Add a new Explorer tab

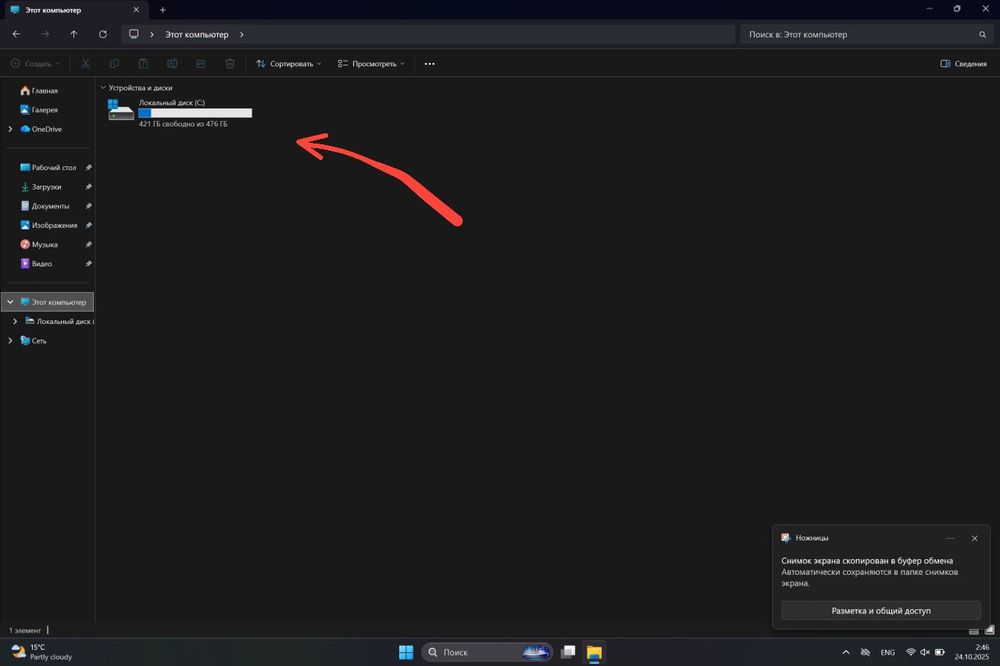tap(163, 10)
